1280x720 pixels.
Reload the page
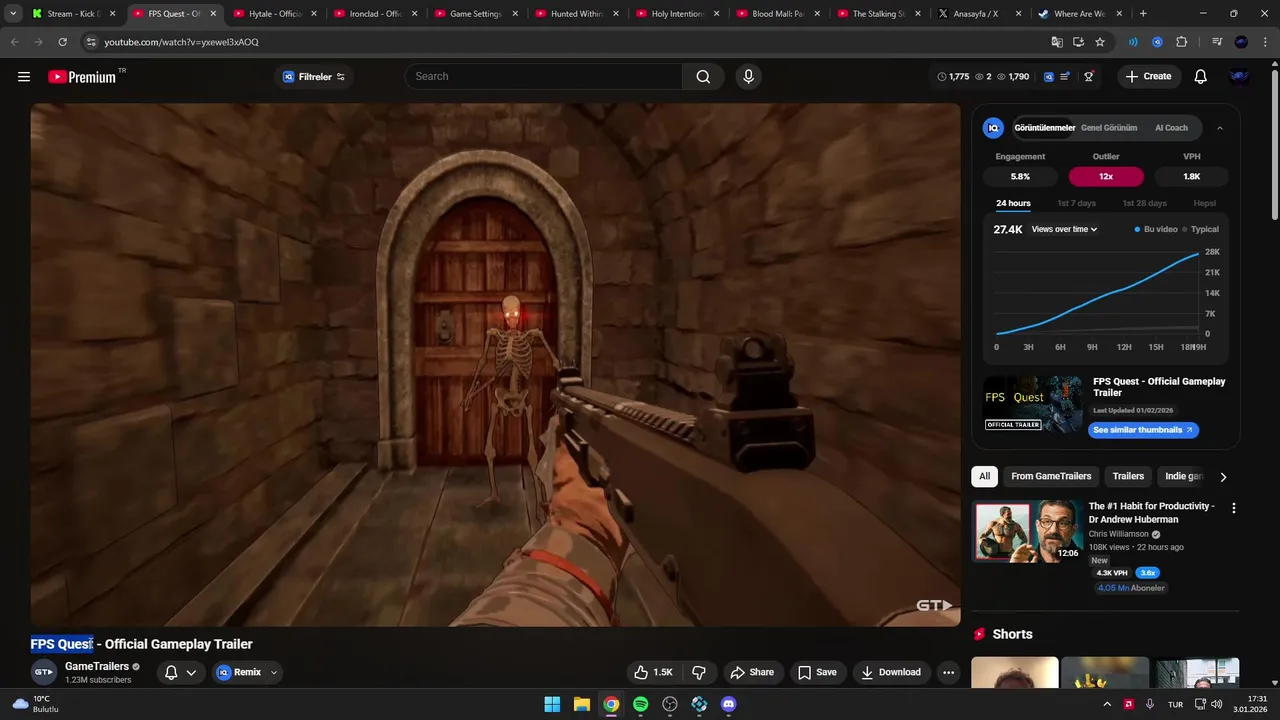[62, 42]
